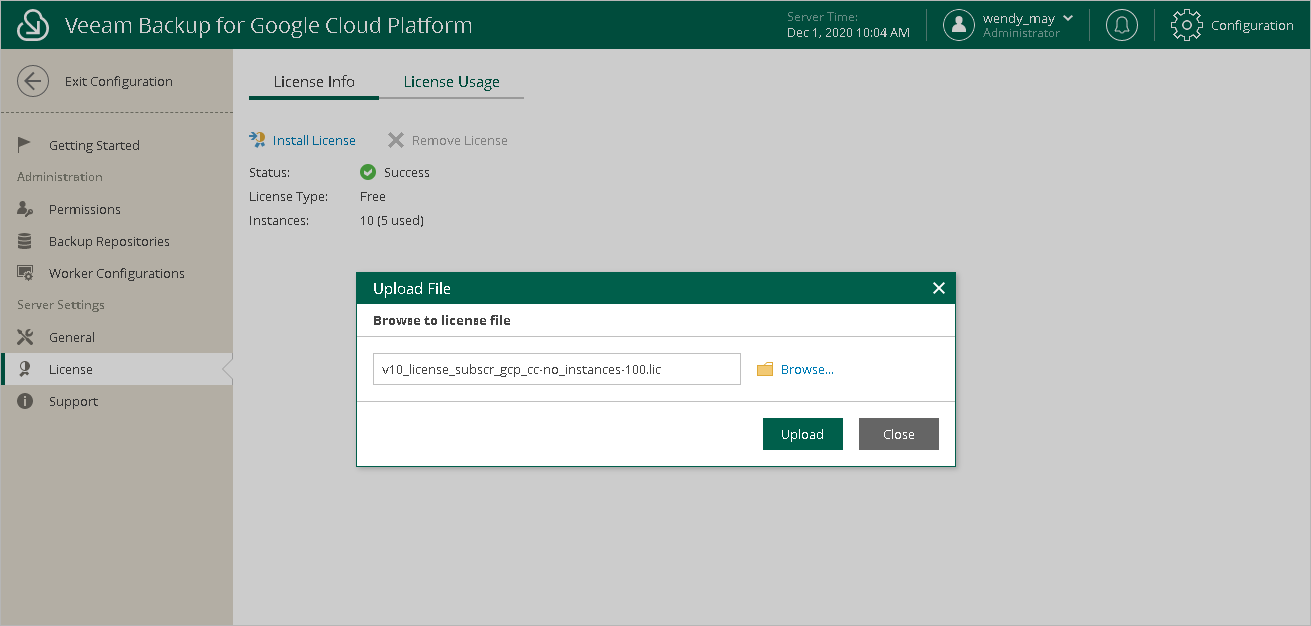Click the Upload button

[x=803, y=434]
